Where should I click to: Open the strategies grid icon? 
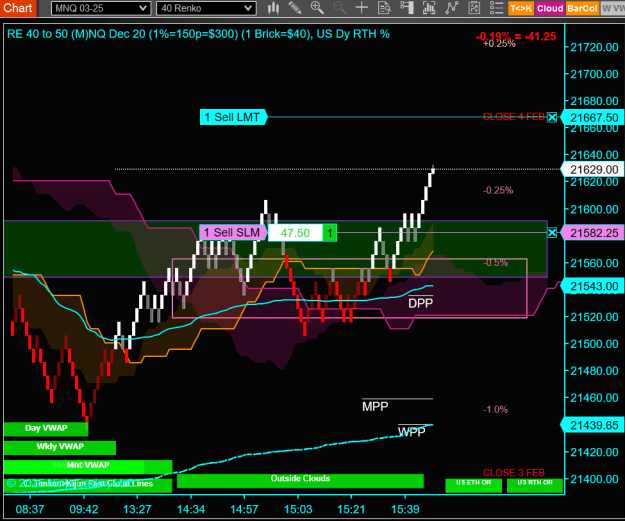click(474, 8)
